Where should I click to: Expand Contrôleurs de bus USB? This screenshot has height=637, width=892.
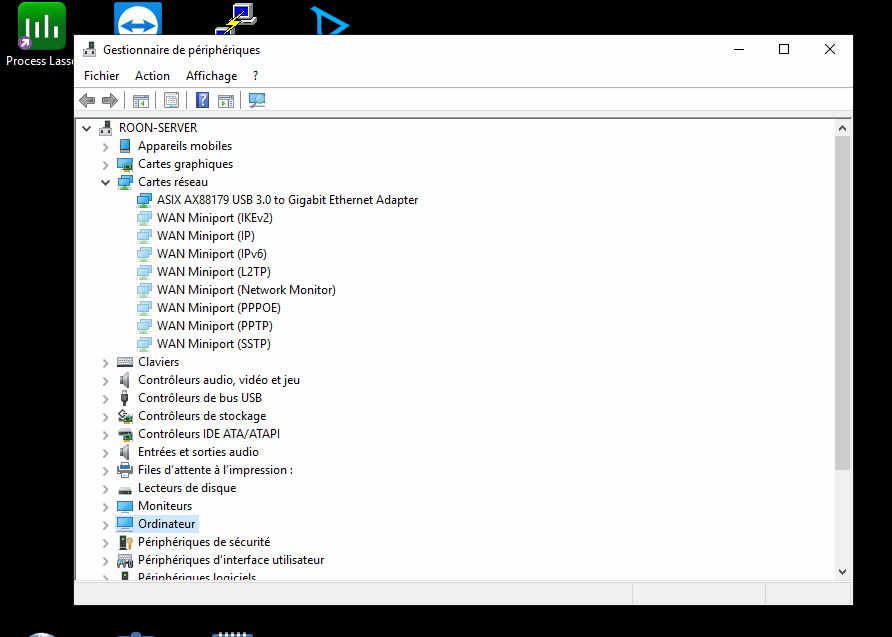[x=105, y=399]
